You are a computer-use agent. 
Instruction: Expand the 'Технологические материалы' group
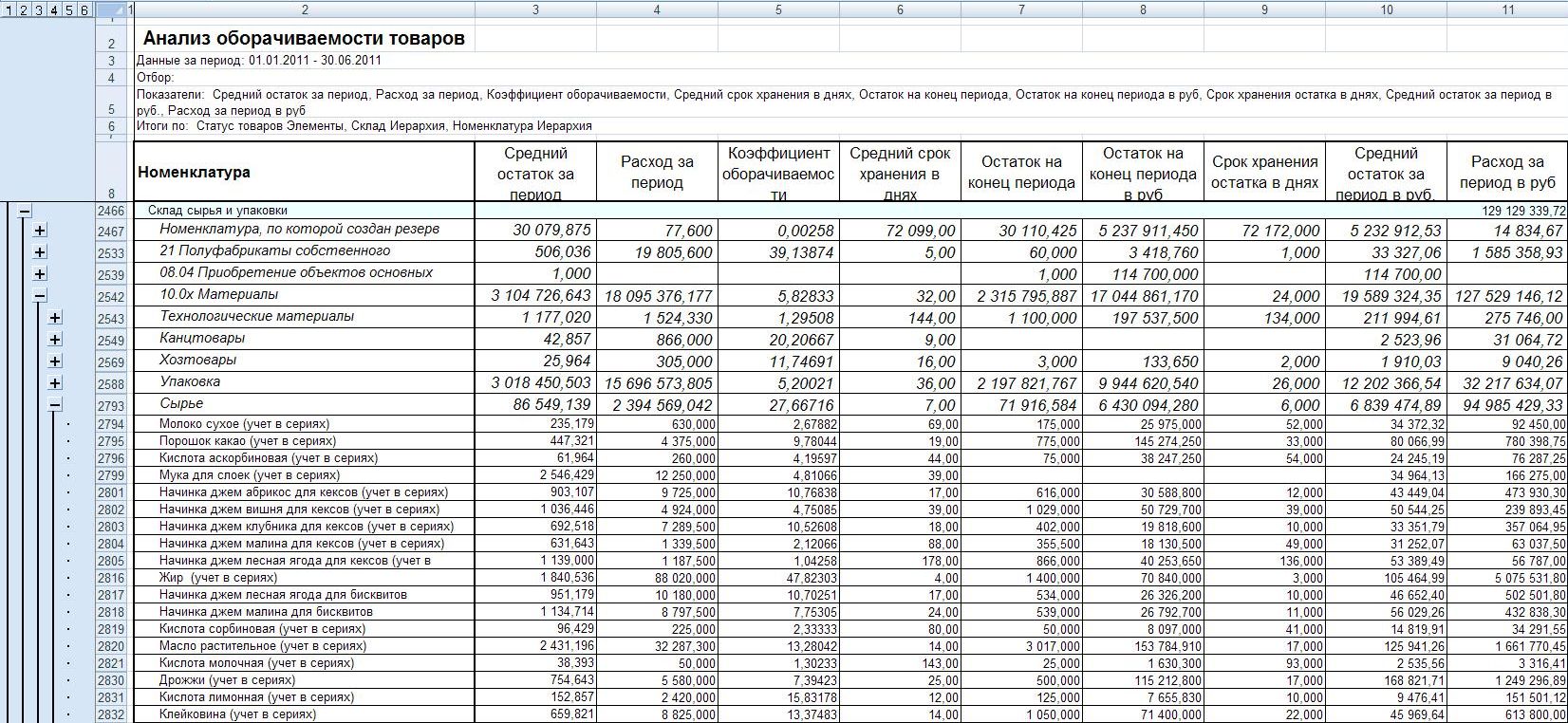(x=55, y=318)
